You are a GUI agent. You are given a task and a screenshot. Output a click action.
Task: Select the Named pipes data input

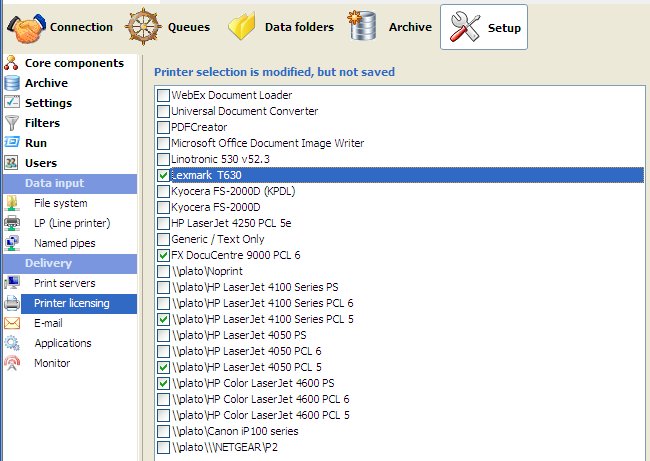click(x=67, y=243)
